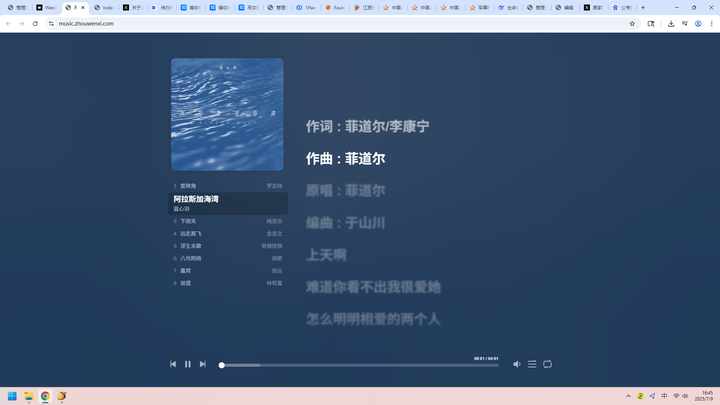Switch to the Favic tab
720x405 pixels.
[x=335, y=7]
